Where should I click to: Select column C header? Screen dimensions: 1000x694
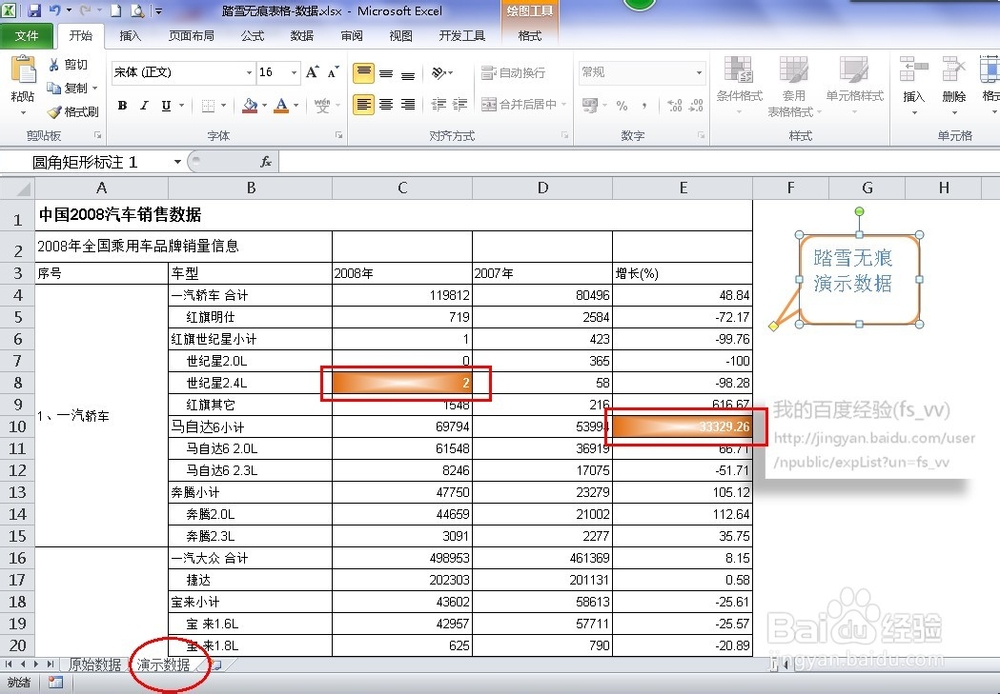pos(402,188)
